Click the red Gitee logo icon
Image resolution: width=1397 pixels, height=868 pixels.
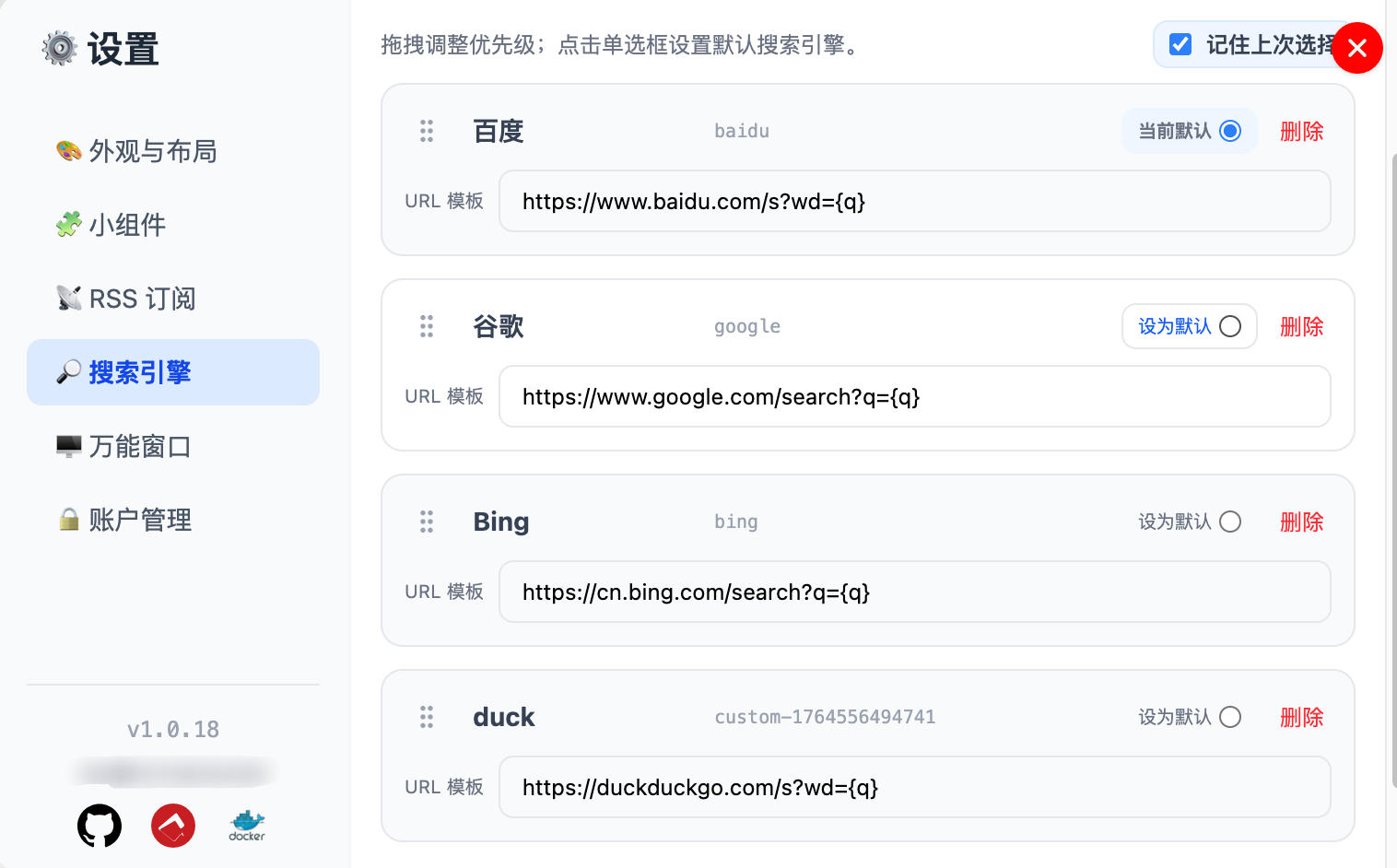coord(173,826)
